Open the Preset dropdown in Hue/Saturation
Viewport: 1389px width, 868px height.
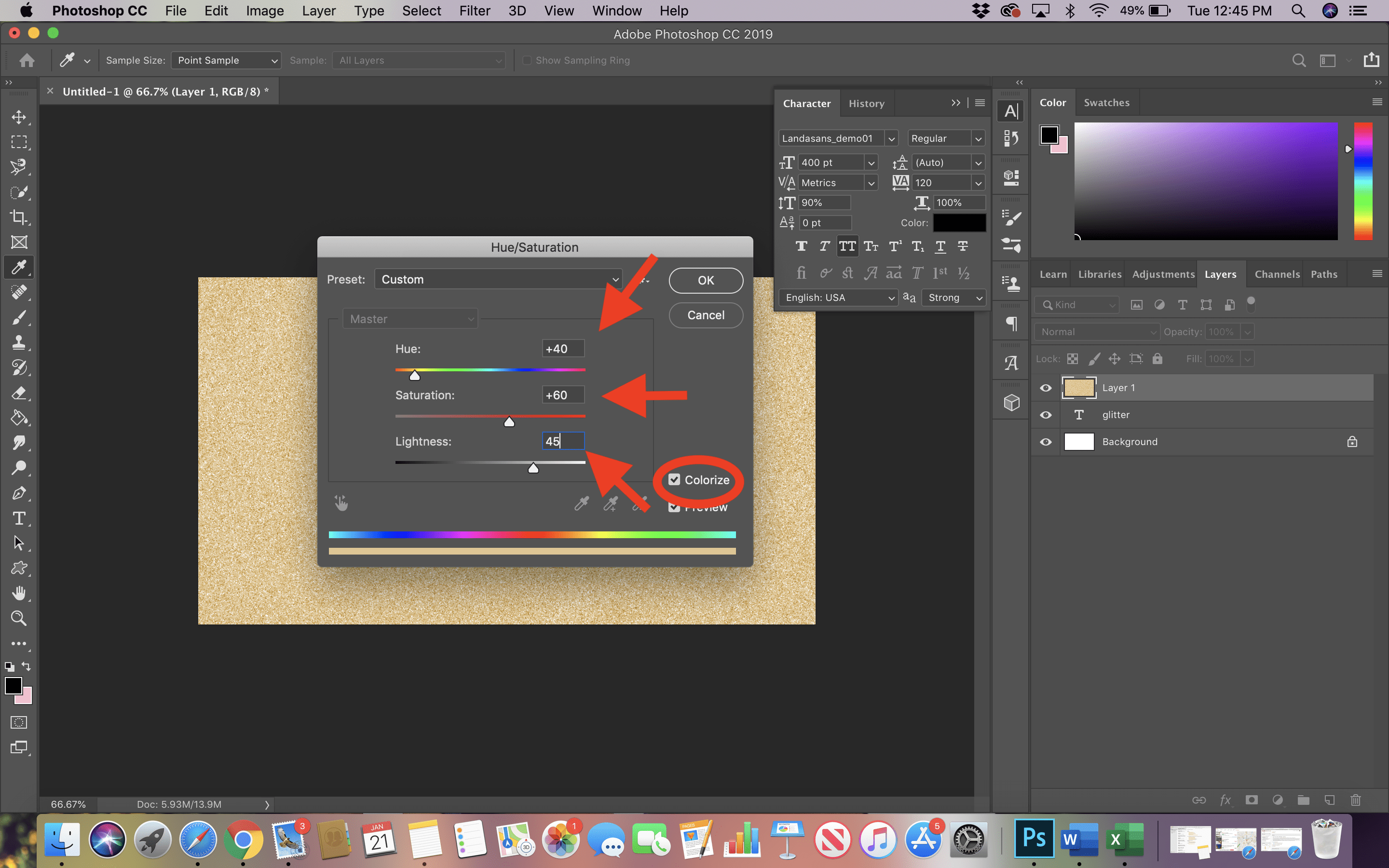point(498,280)
